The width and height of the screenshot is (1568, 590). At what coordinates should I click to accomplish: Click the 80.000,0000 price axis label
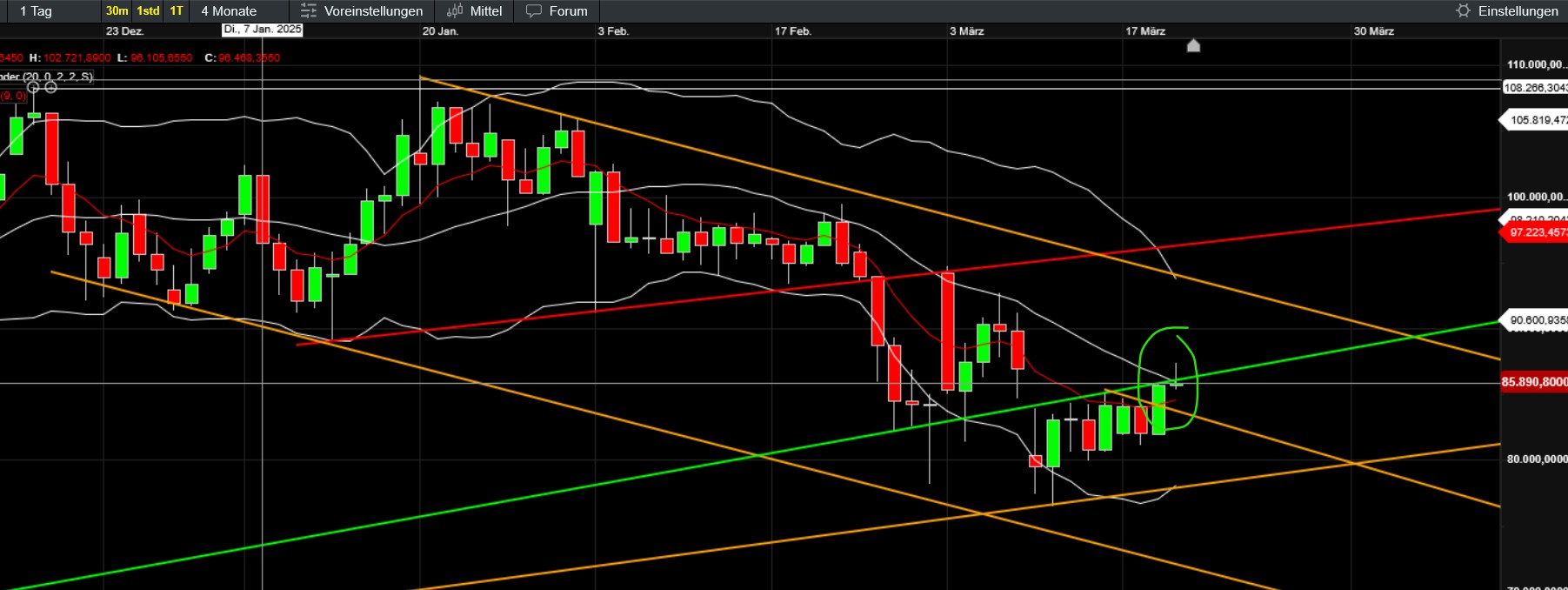click(x=1537, y=459)
